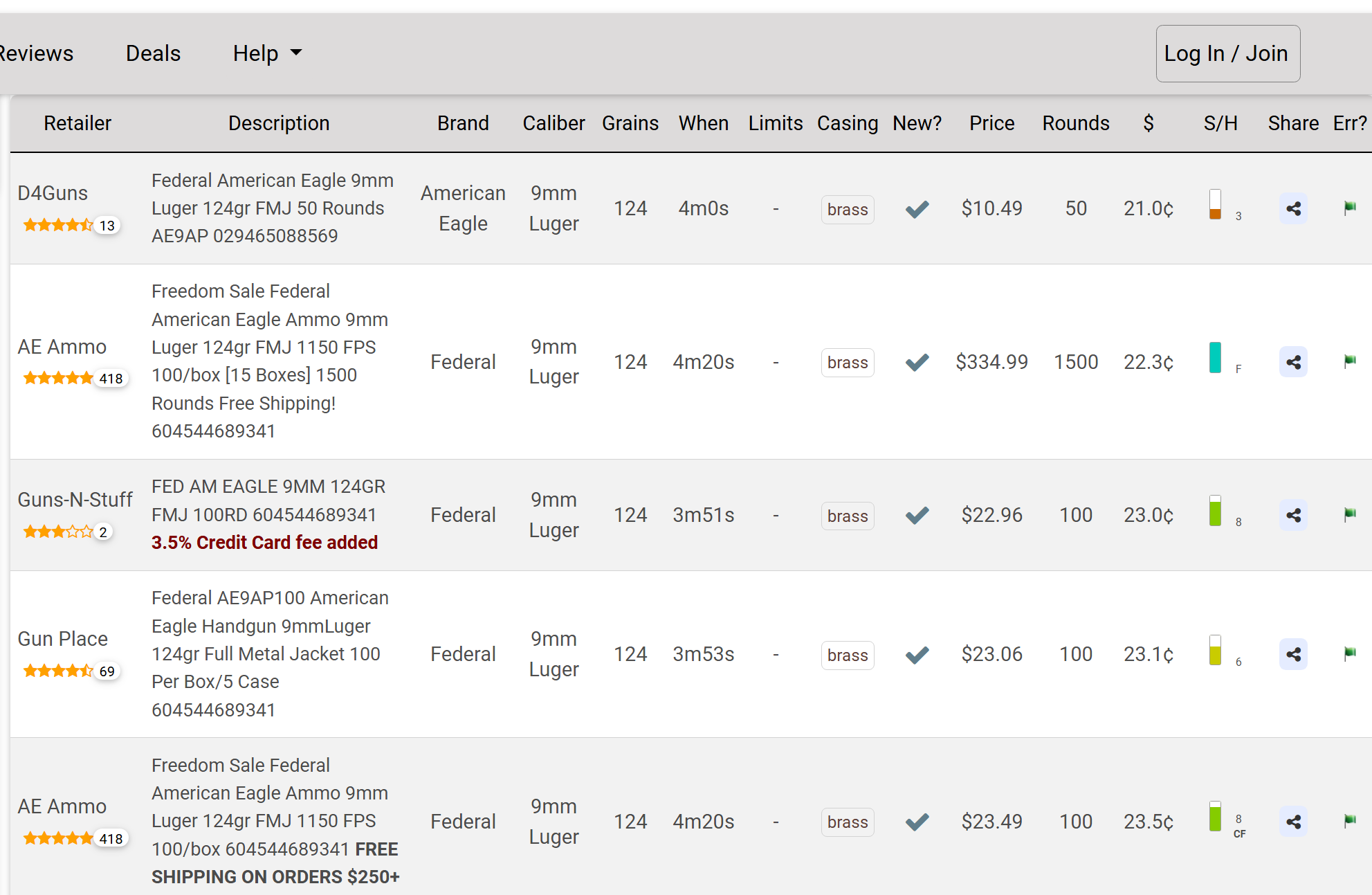This screenshot has height=895, width=1372.
Task: Click the brass casing tag for Guns-N-Stuff
Action: tap(847, 516)
